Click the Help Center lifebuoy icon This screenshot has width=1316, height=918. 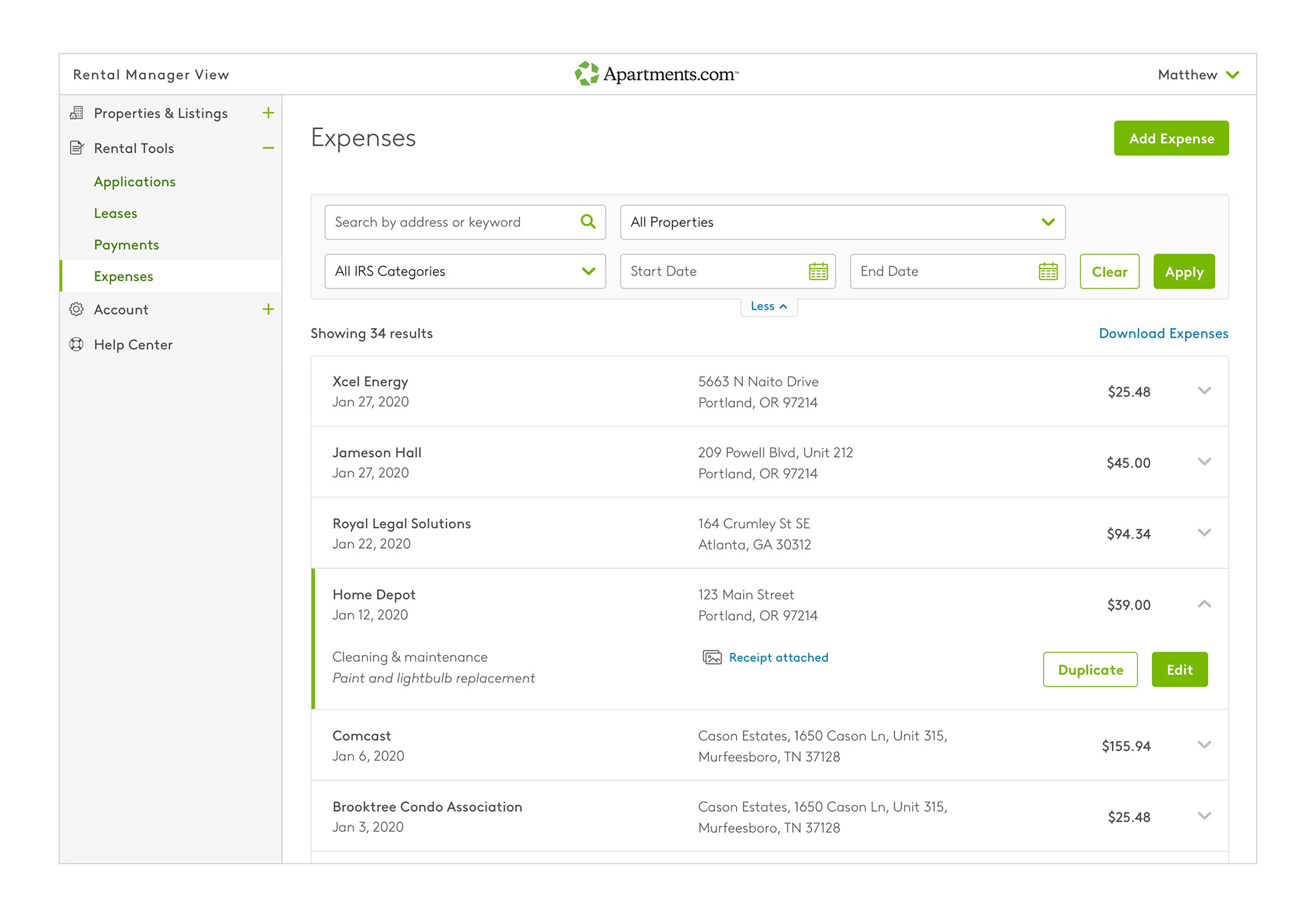click(x=77, y=345)
